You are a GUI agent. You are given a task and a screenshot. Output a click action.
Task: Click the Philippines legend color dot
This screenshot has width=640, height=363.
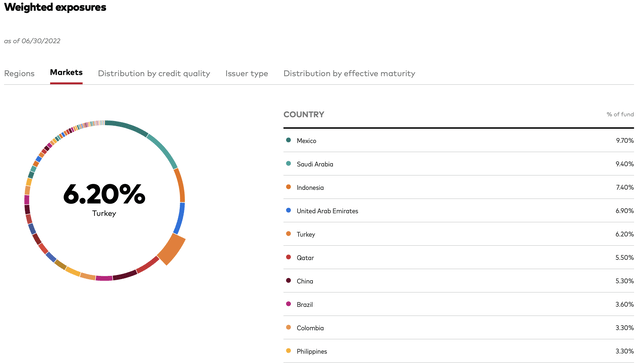click(288, 350)
